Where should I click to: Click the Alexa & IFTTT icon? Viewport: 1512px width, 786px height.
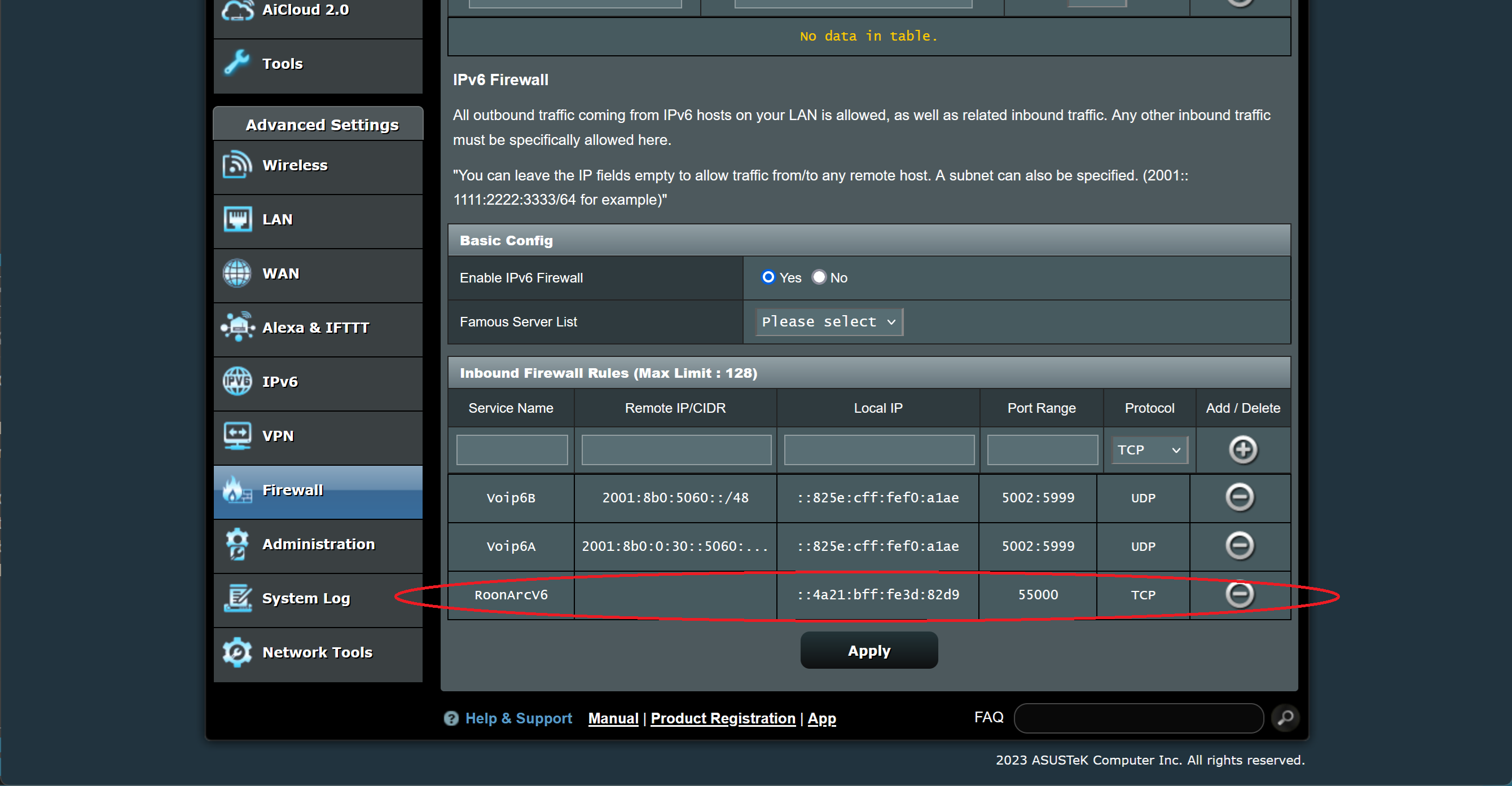pos(237,326)
